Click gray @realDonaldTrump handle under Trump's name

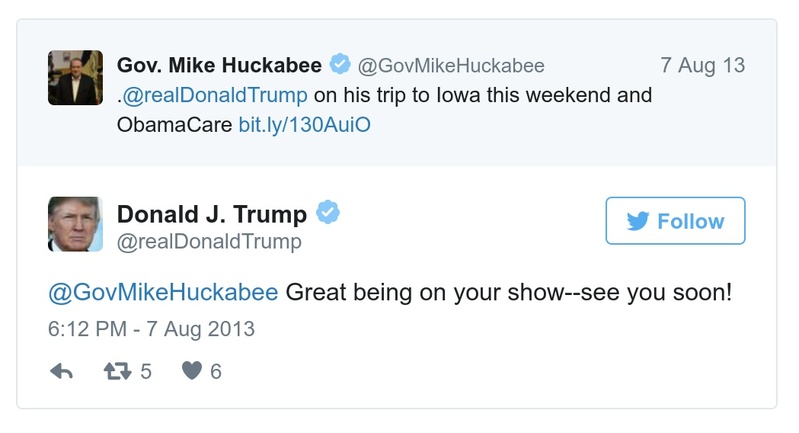tap(209, 242)
